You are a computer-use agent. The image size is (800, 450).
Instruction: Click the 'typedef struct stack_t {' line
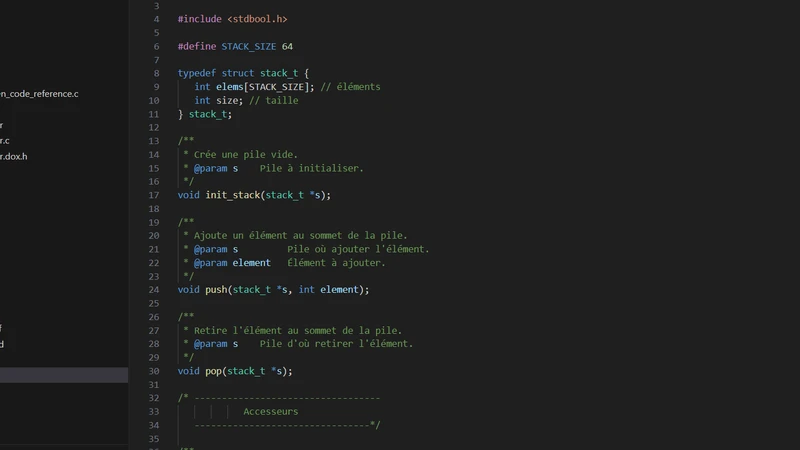(x=243, y=73)
